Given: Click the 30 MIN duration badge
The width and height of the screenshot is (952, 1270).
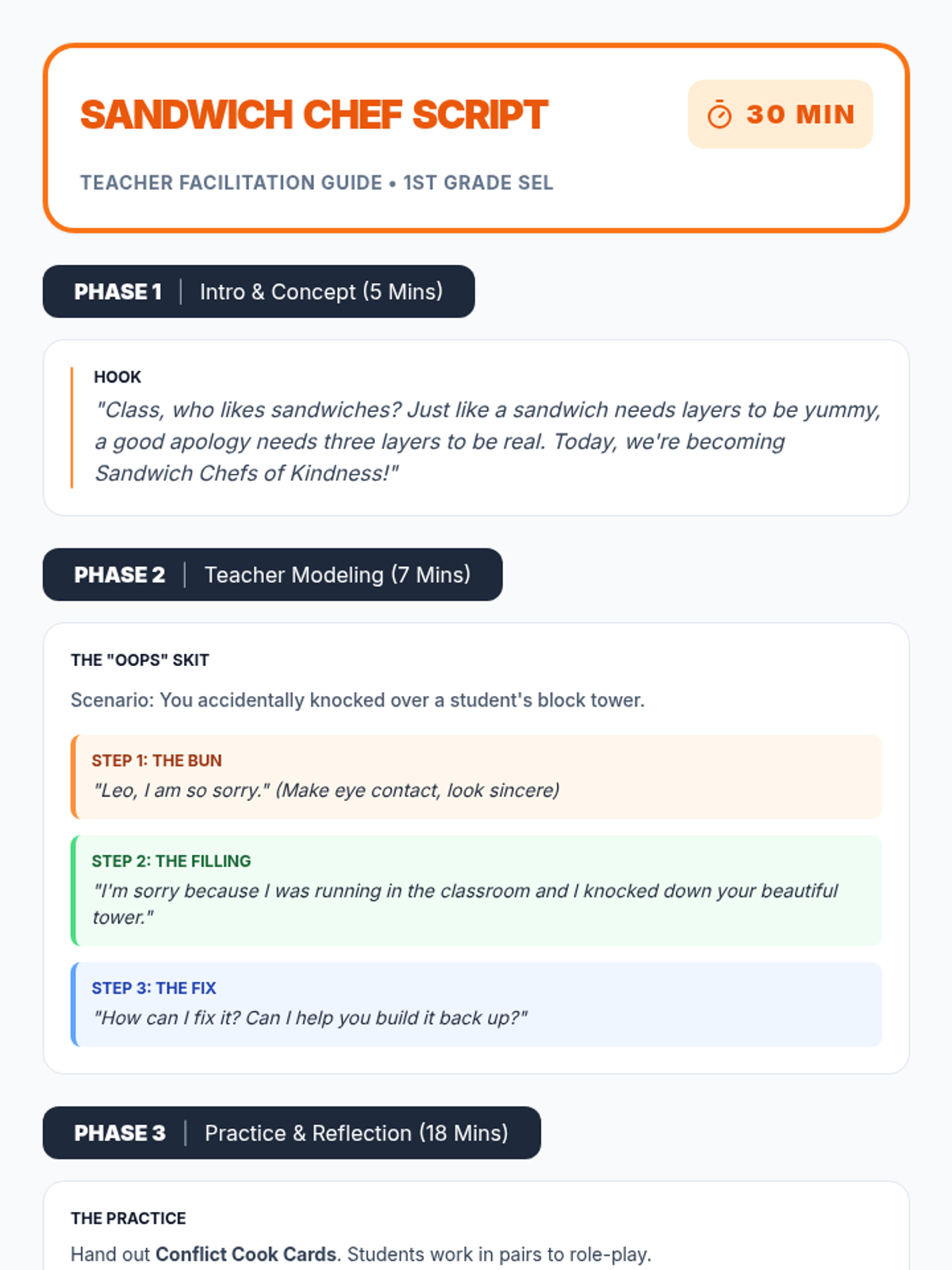Looking at the screenshot, I should (x=781, y=114).
